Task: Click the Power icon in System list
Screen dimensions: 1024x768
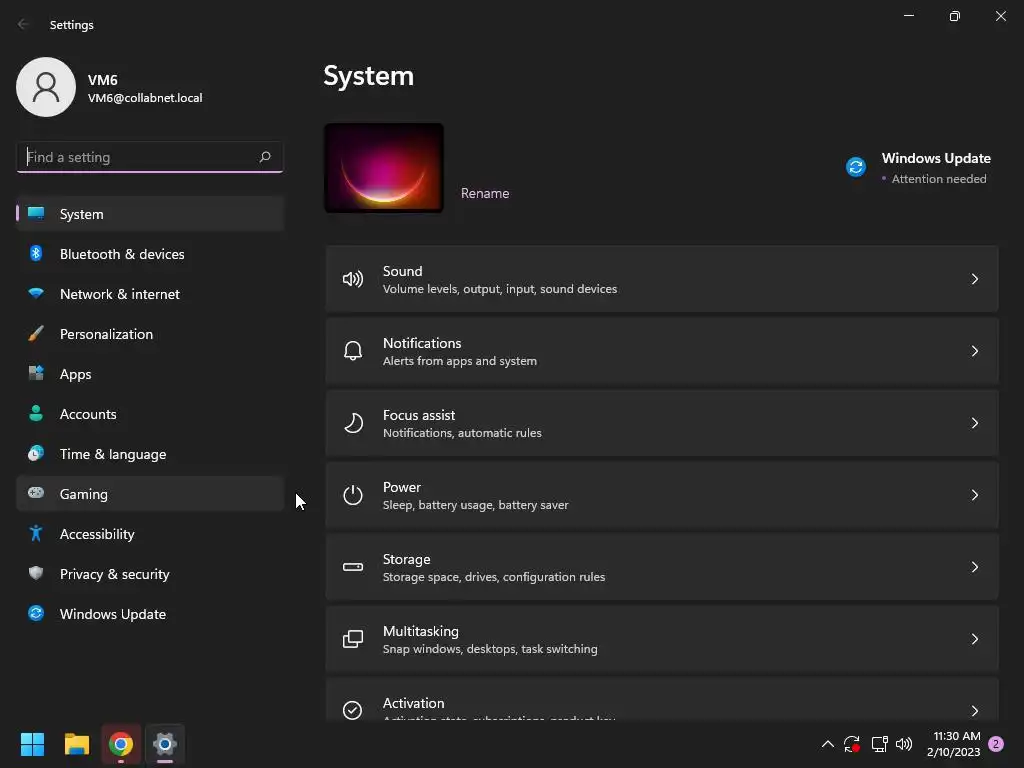Action: click(x=353, y=495)
